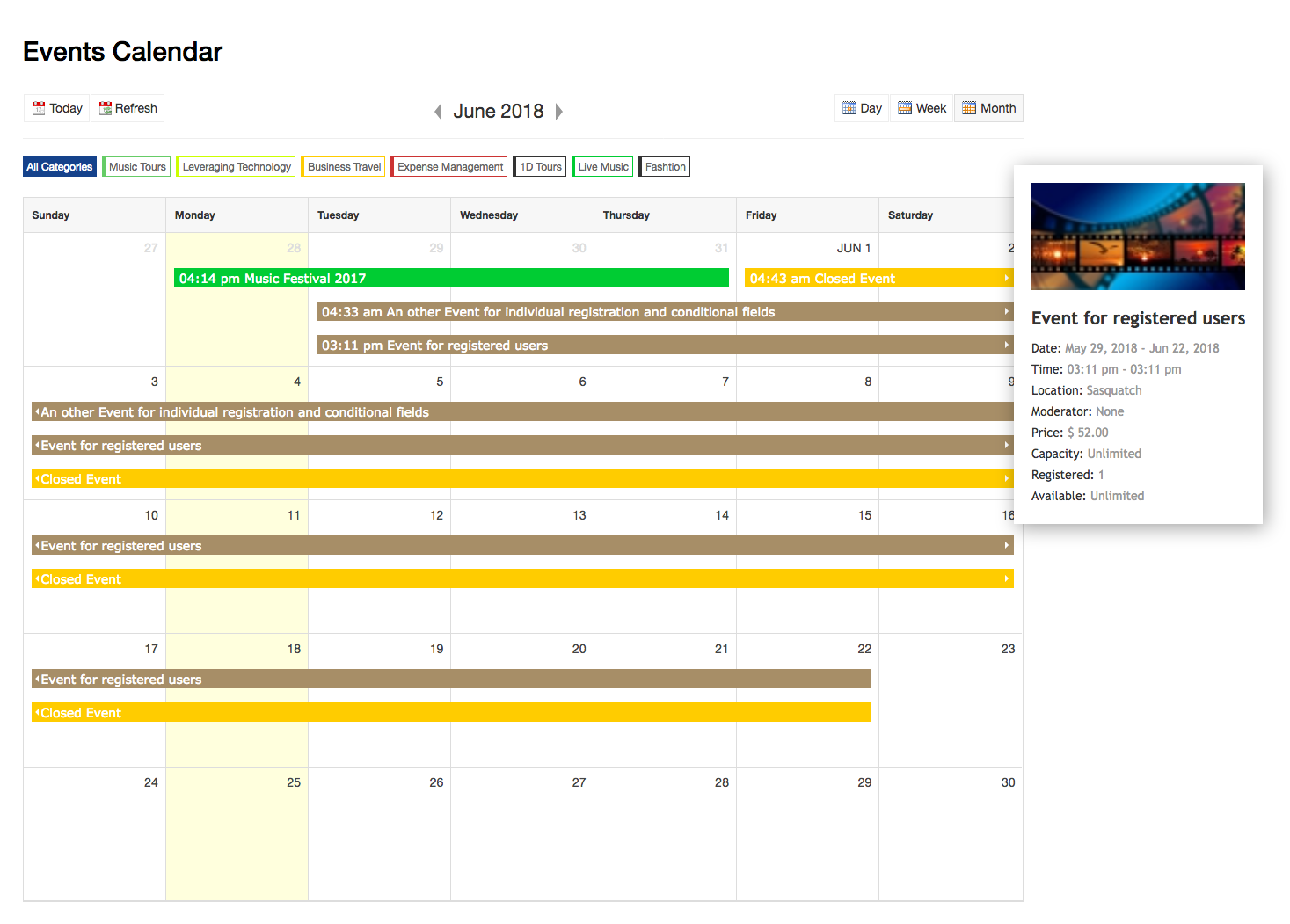Filter by Business Travel category
Viewport: 1290px width, 924px height.
click(344, 167)
